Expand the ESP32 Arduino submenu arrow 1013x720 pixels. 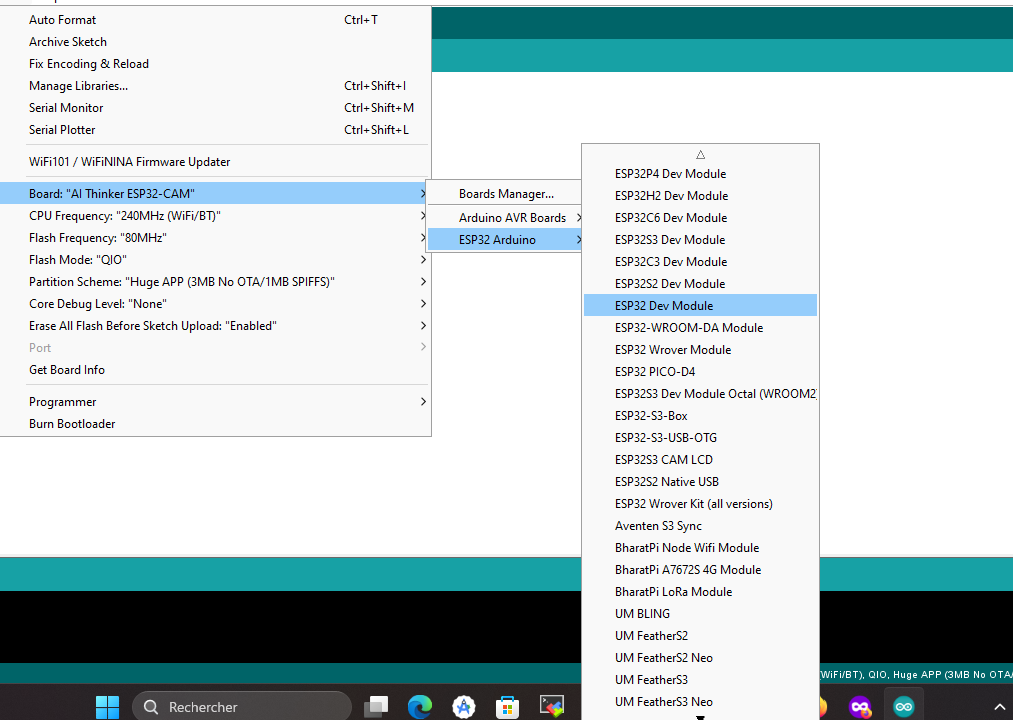coord(579,239)
